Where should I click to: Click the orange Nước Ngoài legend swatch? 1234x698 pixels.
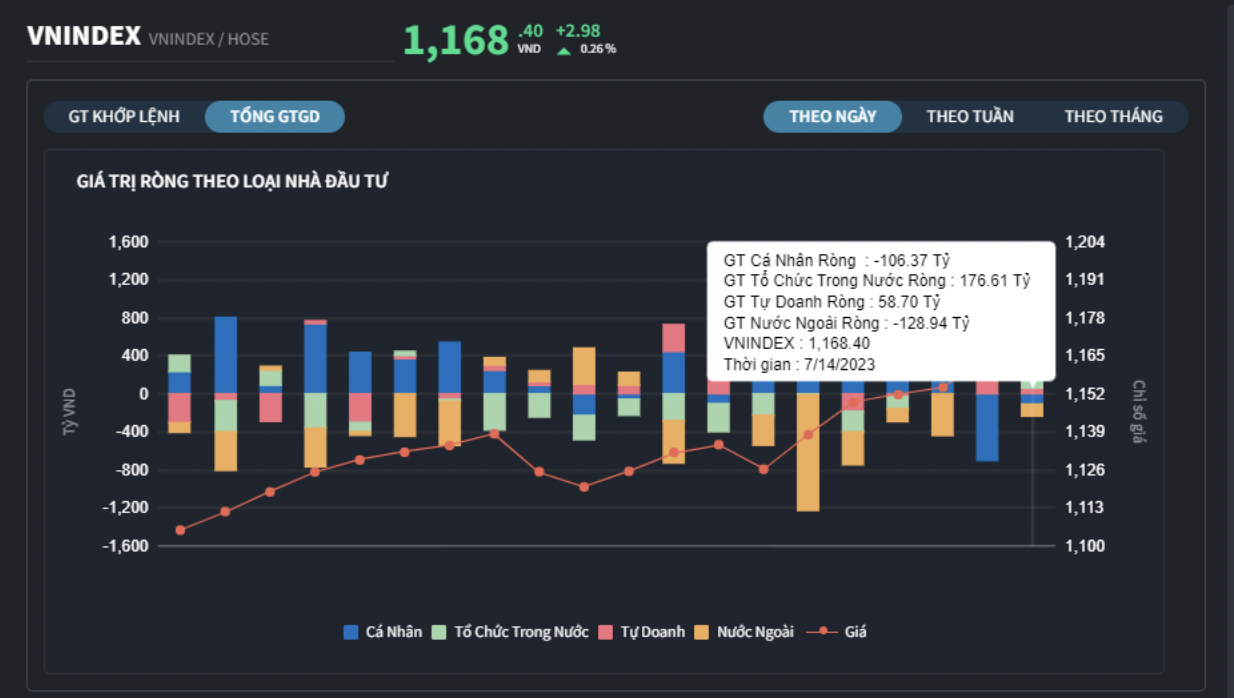701,632
